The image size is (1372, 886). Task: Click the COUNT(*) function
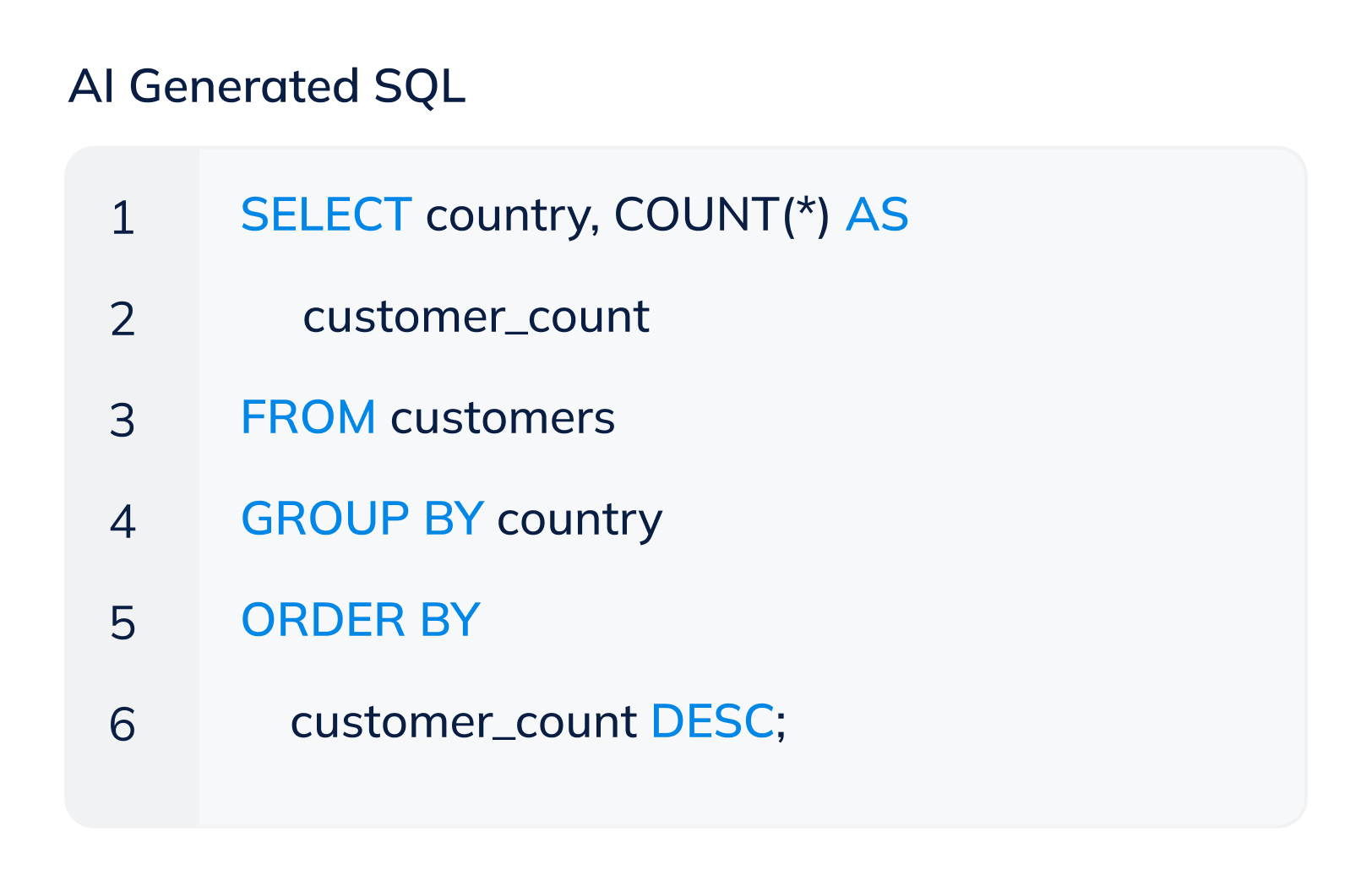tap(721, 215)
